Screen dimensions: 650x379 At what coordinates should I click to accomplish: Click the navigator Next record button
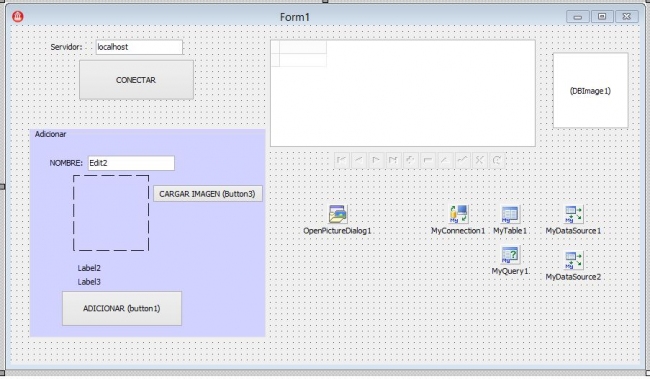click(376, 160)
